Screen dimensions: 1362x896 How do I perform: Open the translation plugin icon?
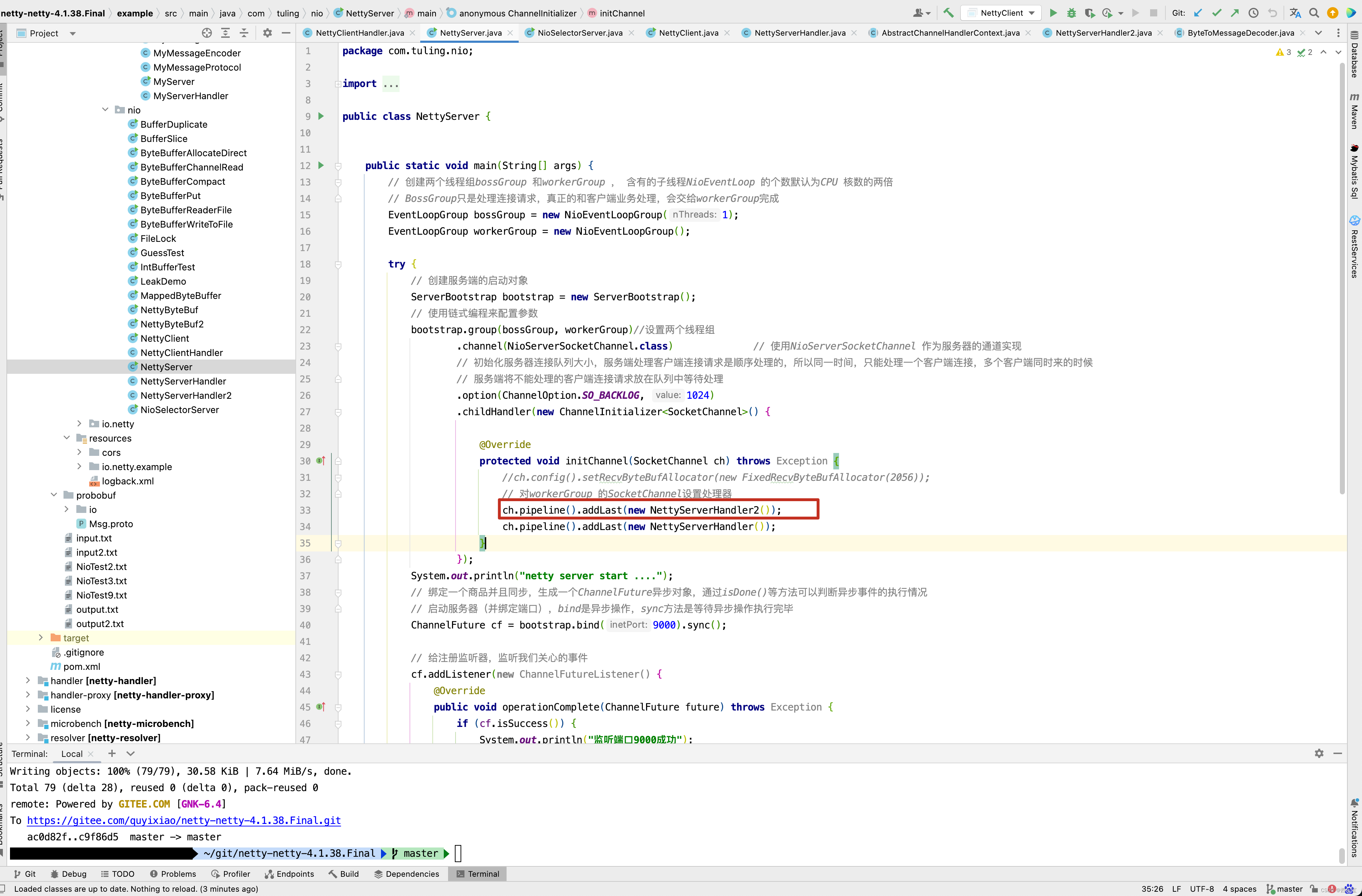tap(1295, 13)
